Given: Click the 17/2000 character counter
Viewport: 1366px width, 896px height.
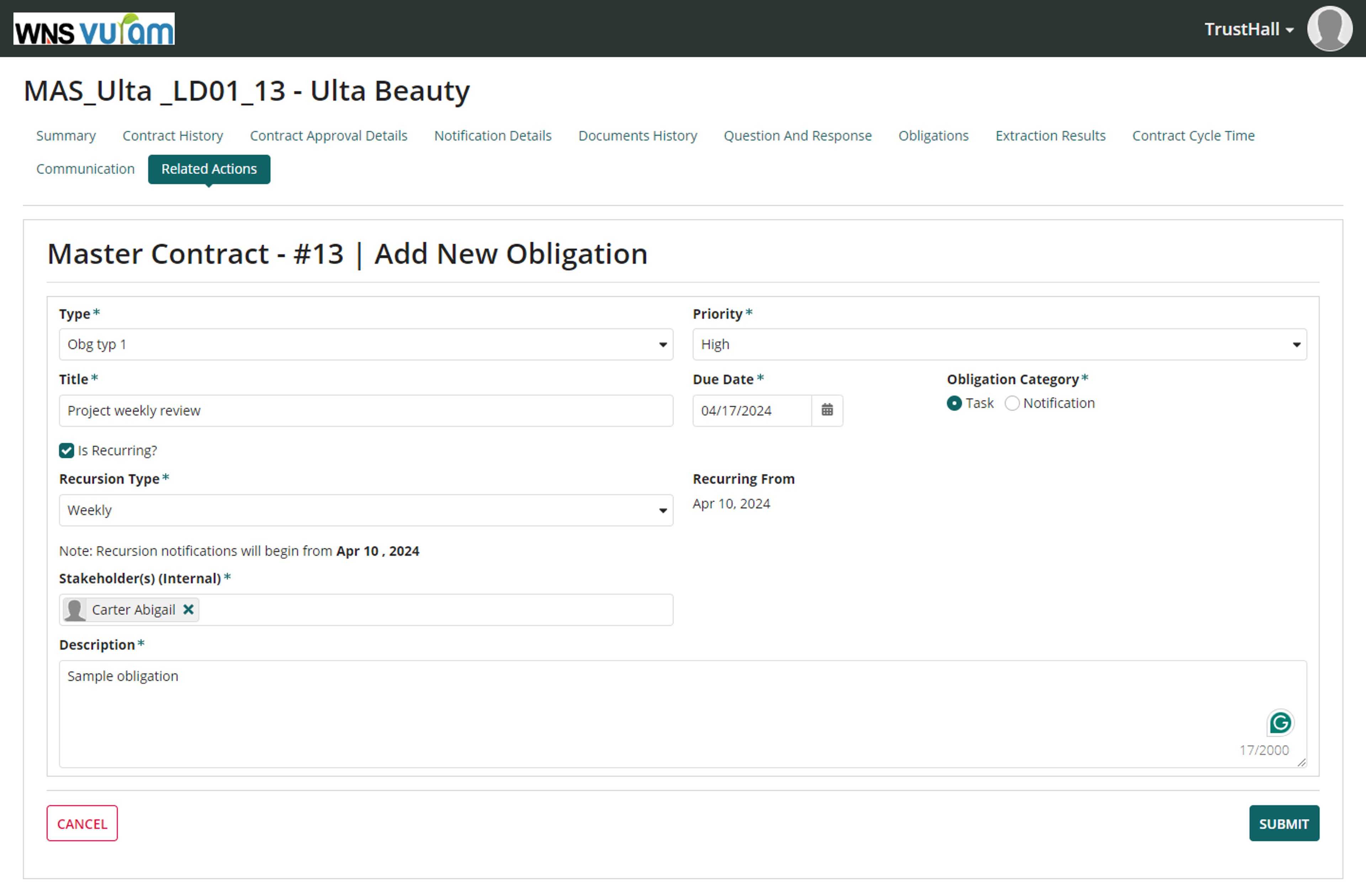Looking at the screenshot, I should pos(1264,750).
